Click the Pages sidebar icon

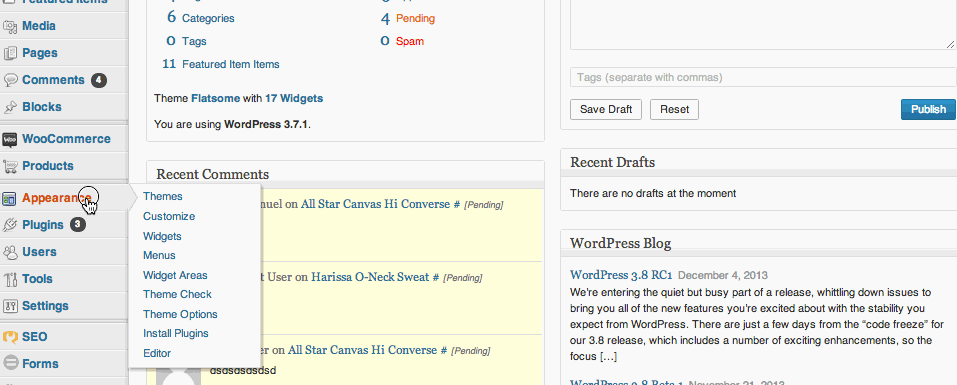10,53
